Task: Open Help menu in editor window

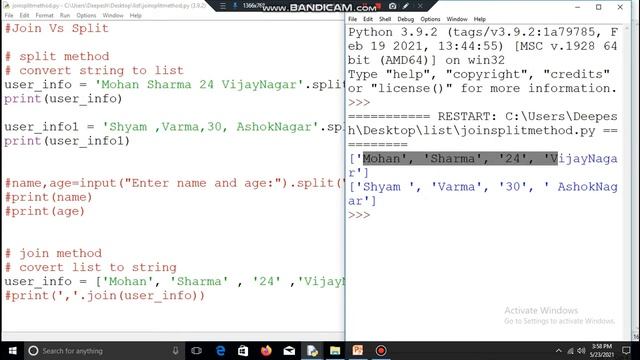Action: 136,16
